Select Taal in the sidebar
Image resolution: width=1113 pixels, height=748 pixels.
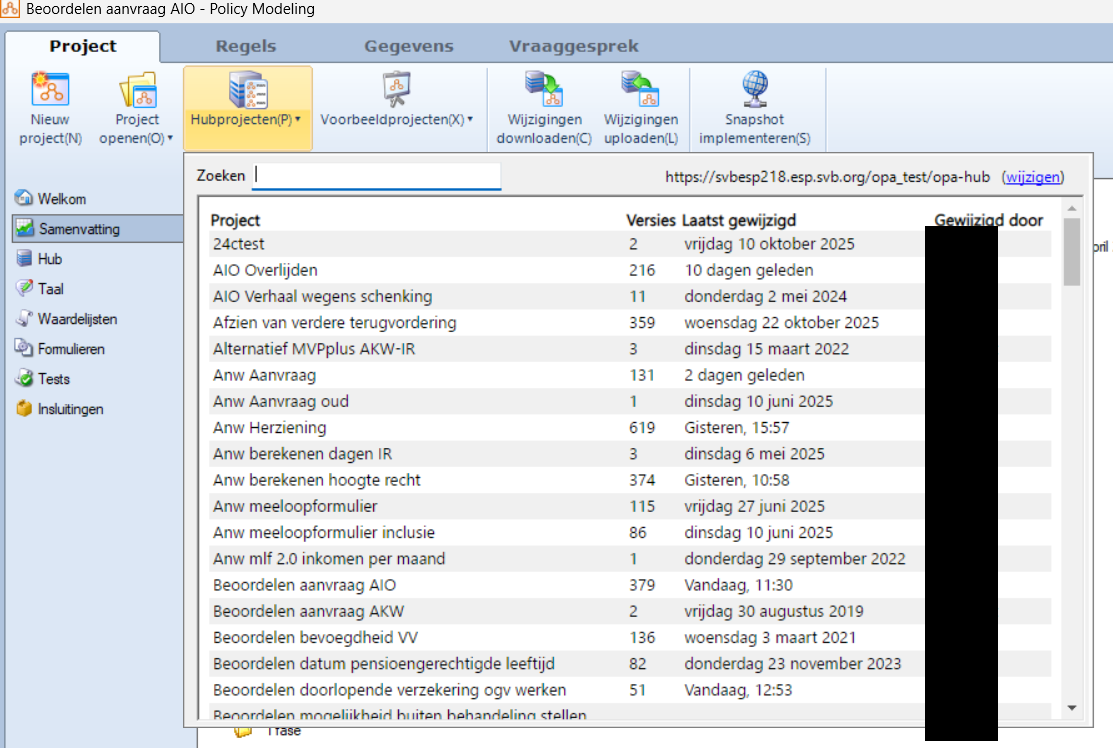[51, 289]
